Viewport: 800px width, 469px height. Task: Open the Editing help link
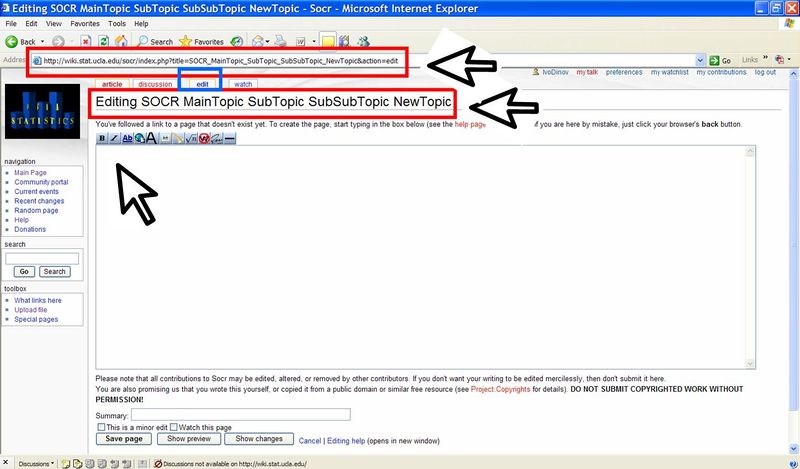click(346, 441)
